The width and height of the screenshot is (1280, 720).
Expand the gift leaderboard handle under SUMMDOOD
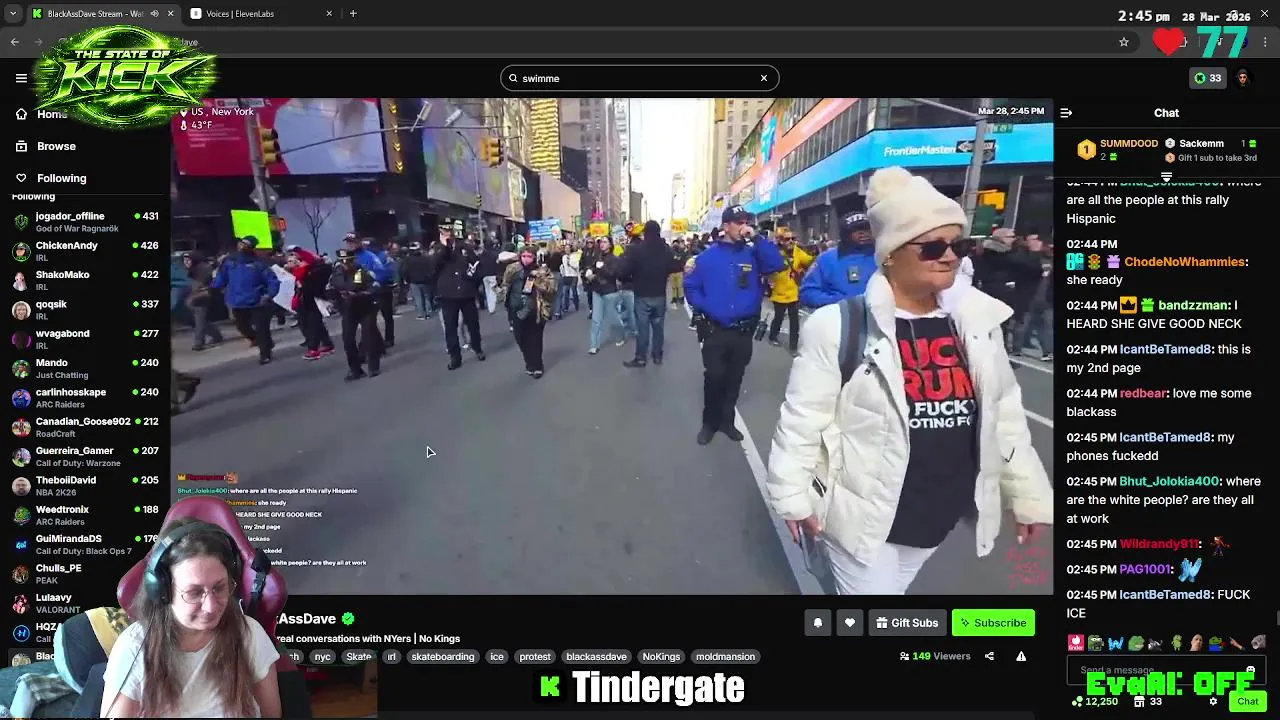(1166, 177)
